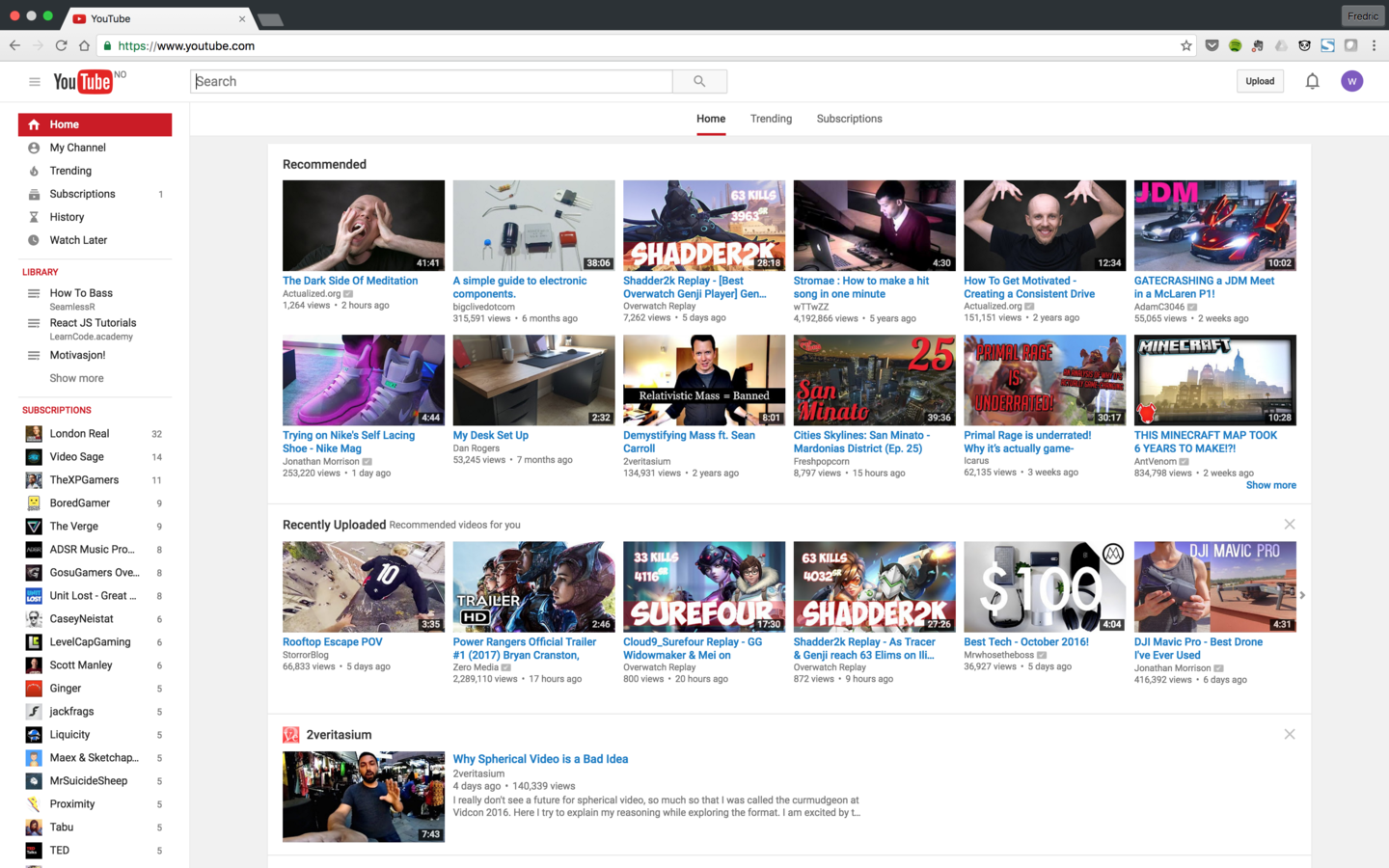Click the BoredGamer channel icon
This screenshot has width=1389, height=868.
[x=34, y=503]
